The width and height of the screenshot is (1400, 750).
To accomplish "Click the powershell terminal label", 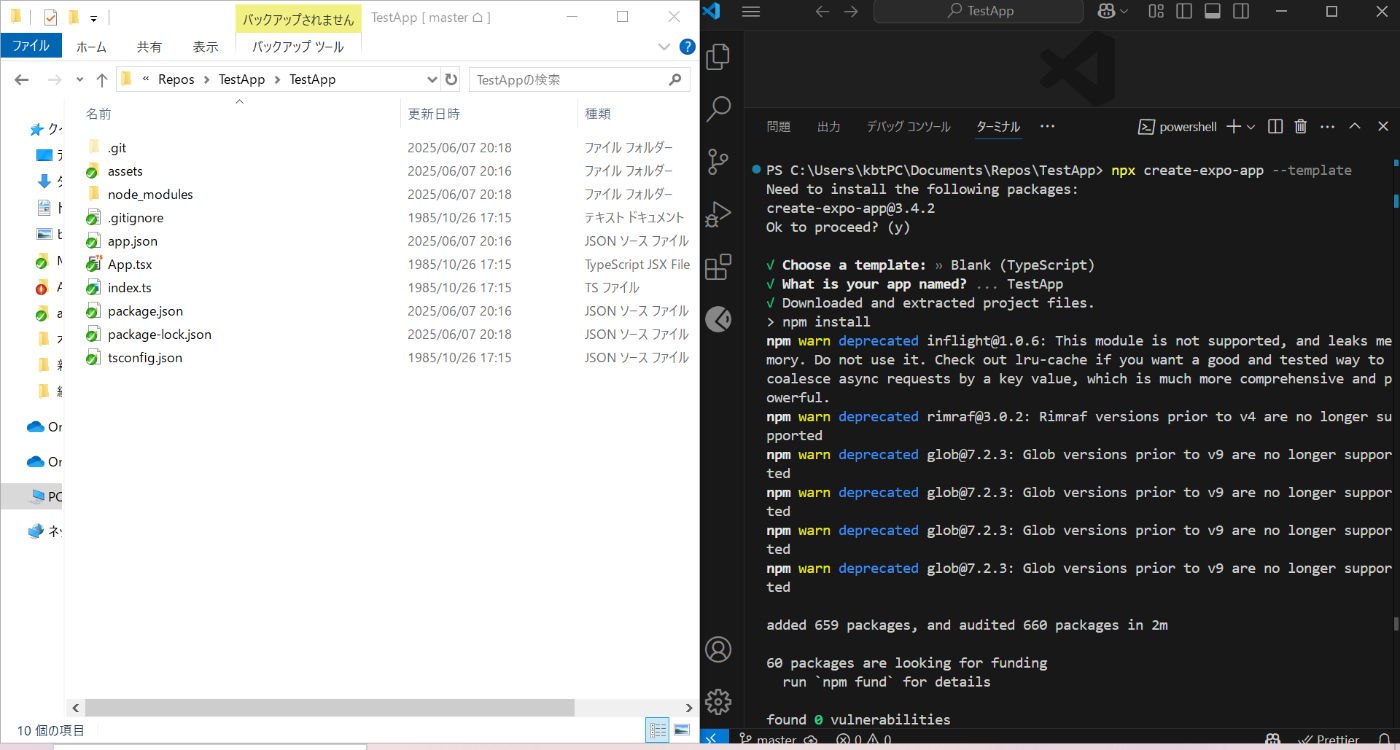I will (1178, 127).
